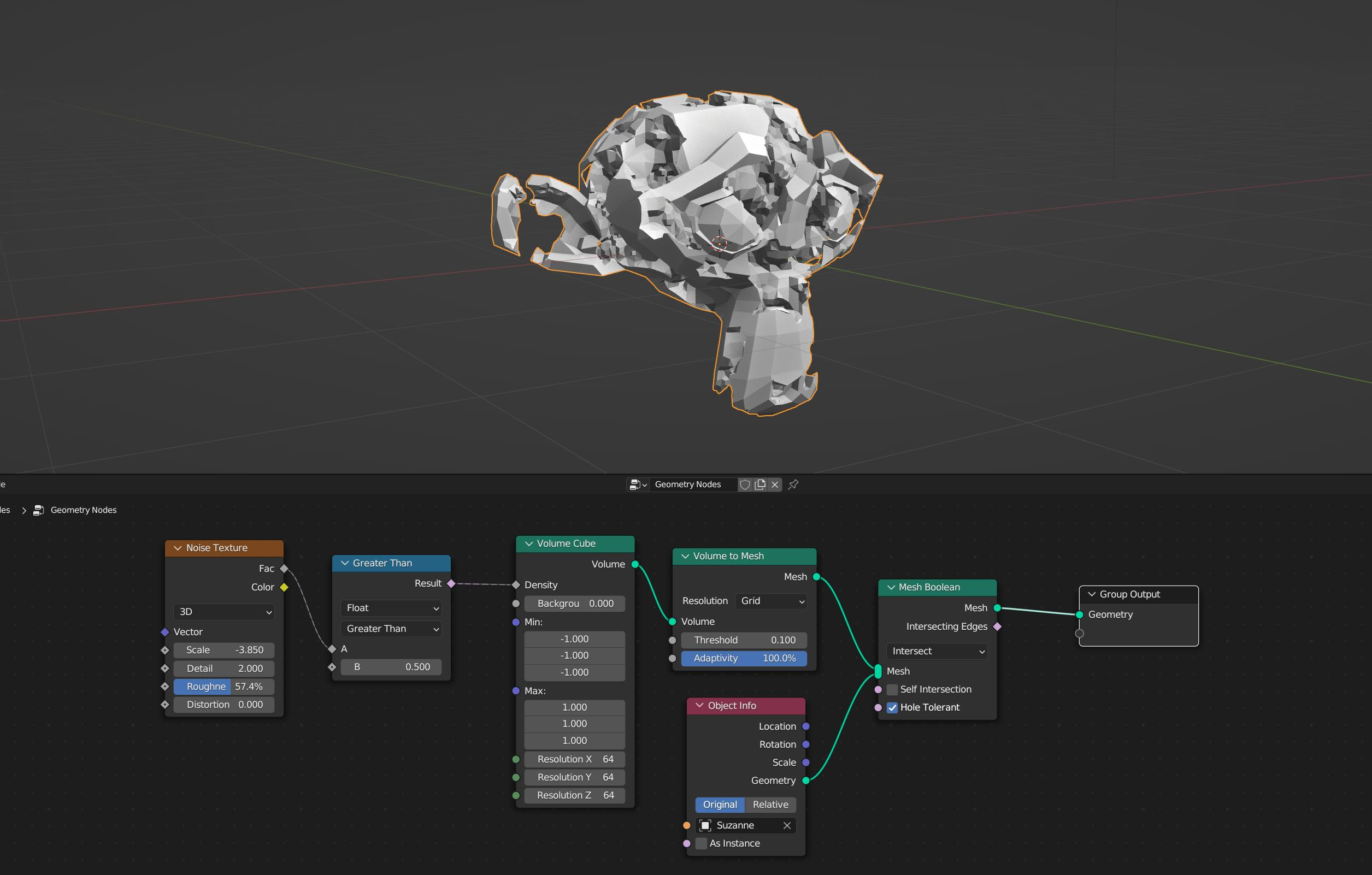Screen dimensions: 1372x875
Task: Click the Threshold value field
Action: (744, 640)
